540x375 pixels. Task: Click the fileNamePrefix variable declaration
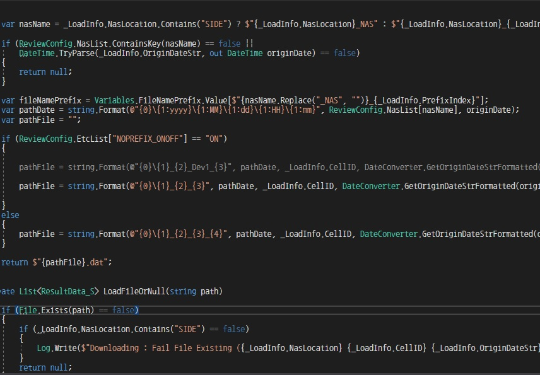[50, 101]
